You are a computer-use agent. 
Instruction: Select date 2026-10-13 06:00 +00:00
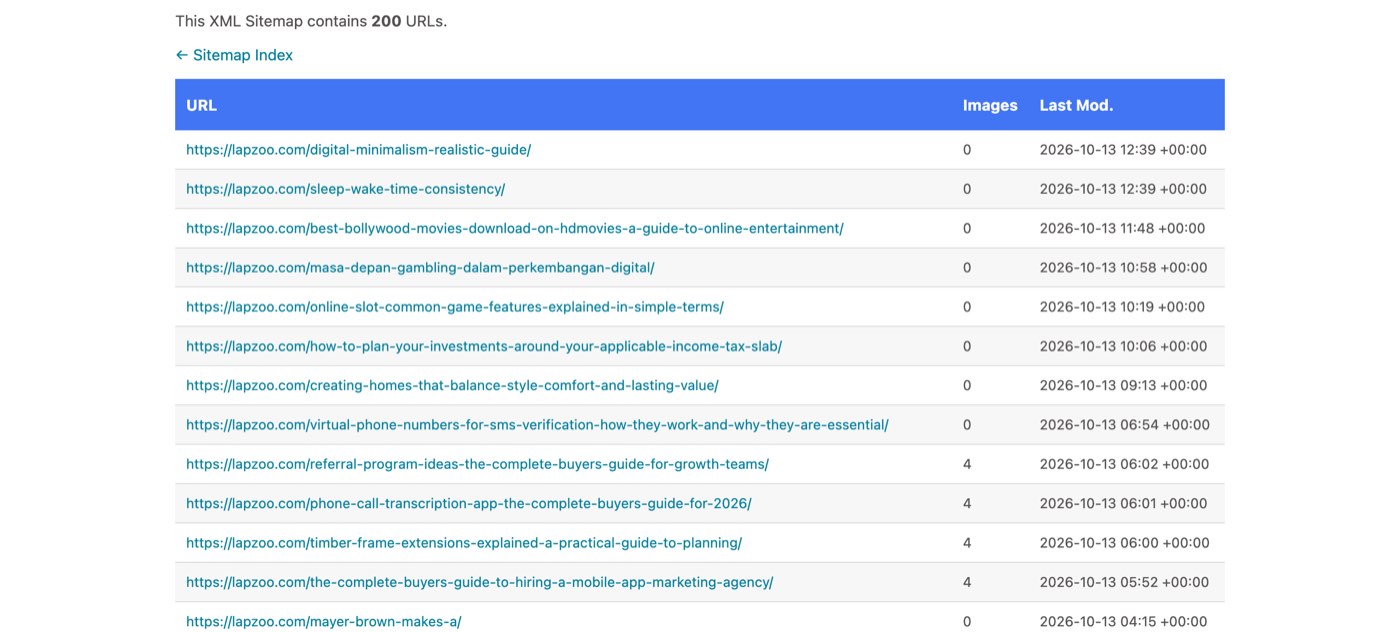[x=1124, y=543]
